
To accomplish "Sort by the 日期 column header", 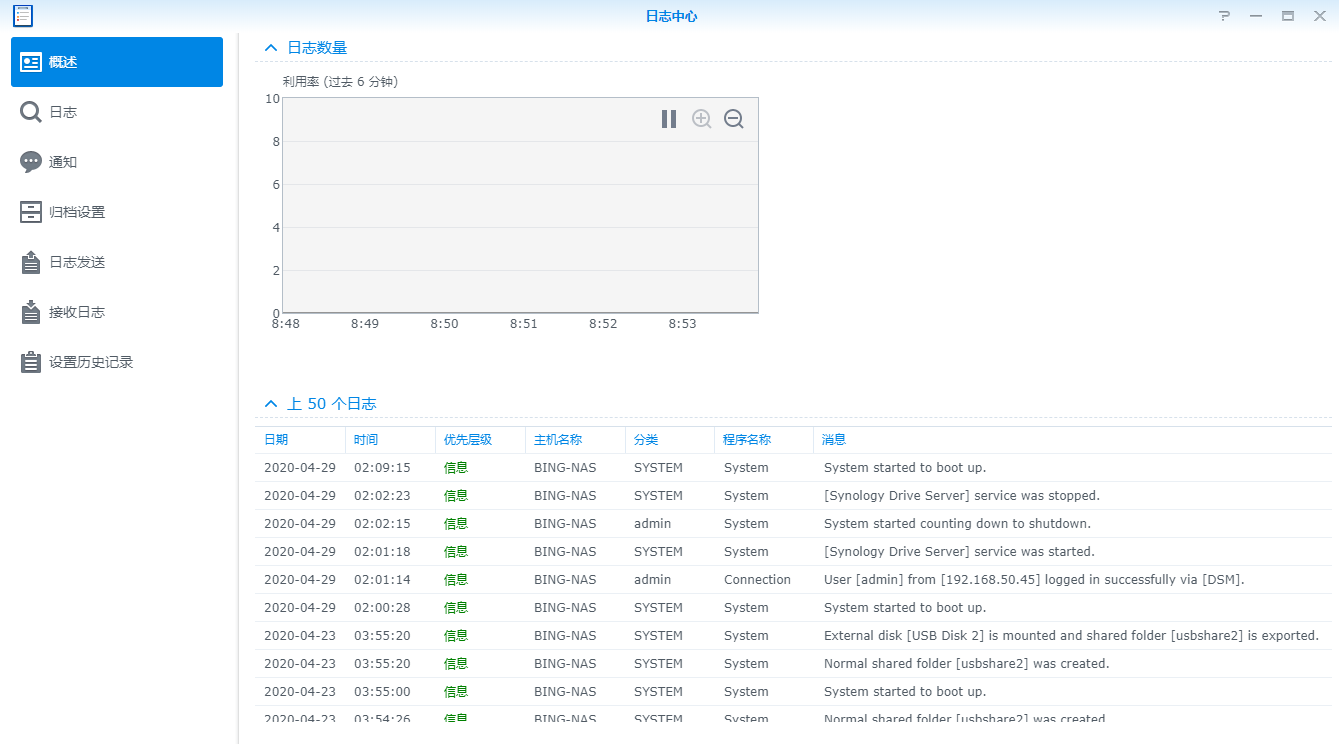I will (x=300, y=440).
